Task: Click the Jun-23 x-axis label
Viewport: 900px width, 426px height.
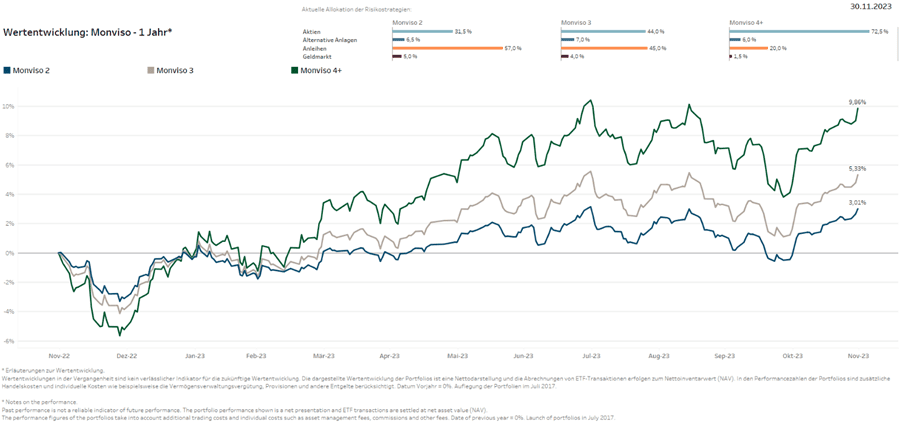Action: coord(523,356)
